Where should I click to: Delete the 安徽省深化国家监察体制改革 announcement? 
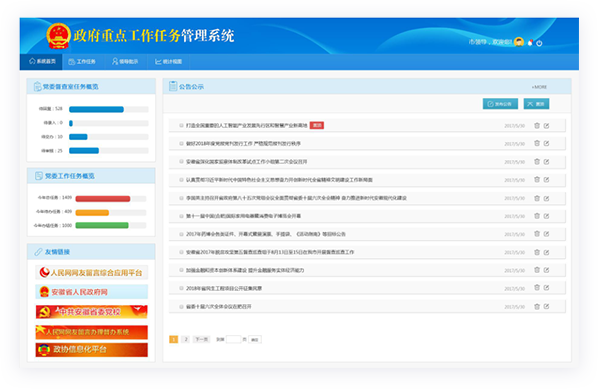click(x=537, y=162)
